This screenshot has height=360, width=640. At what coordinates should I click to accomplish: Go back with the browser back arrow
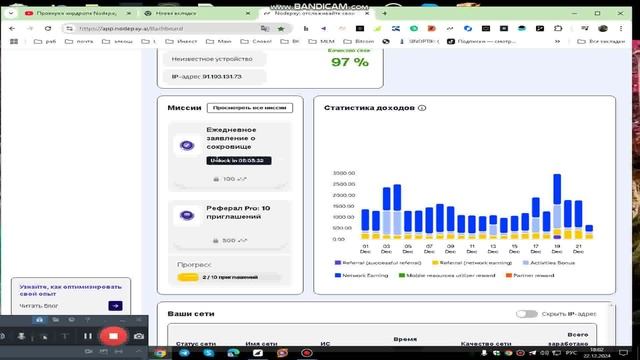click(12, 29)
